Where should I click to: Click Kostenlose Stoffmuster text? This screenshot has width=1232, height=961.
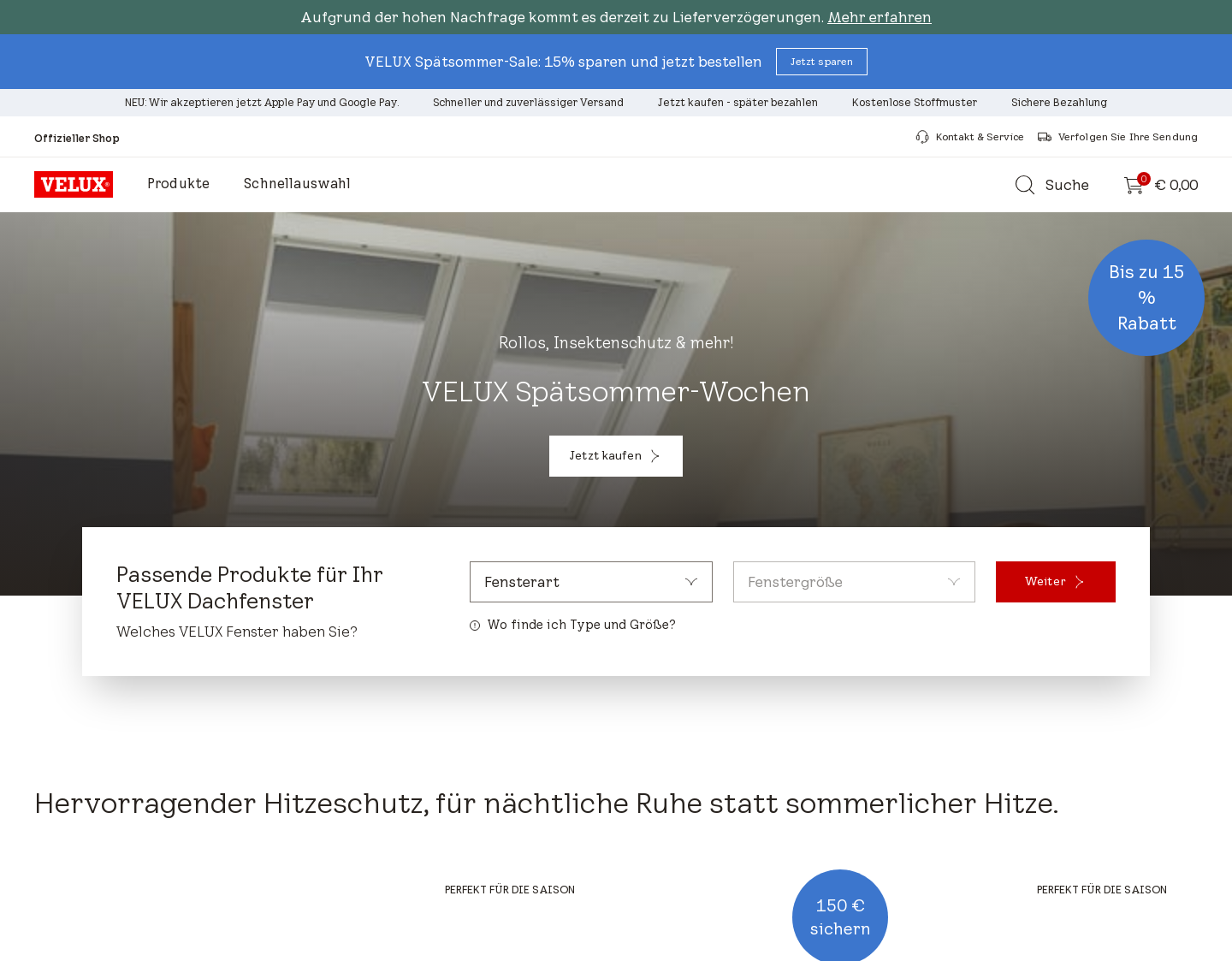point(915,103)
